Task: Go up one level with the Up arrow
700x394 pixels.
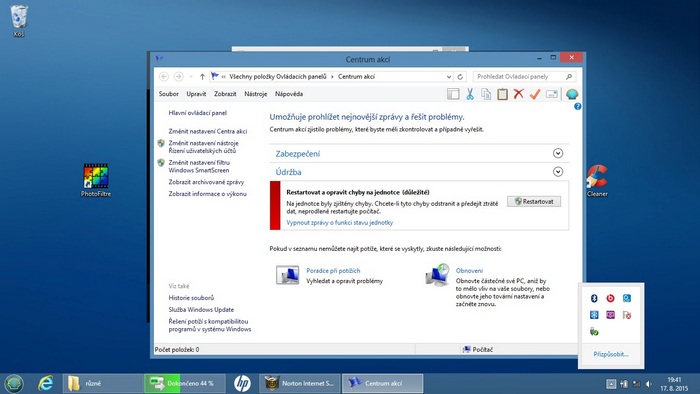Action: click(202, 77)
